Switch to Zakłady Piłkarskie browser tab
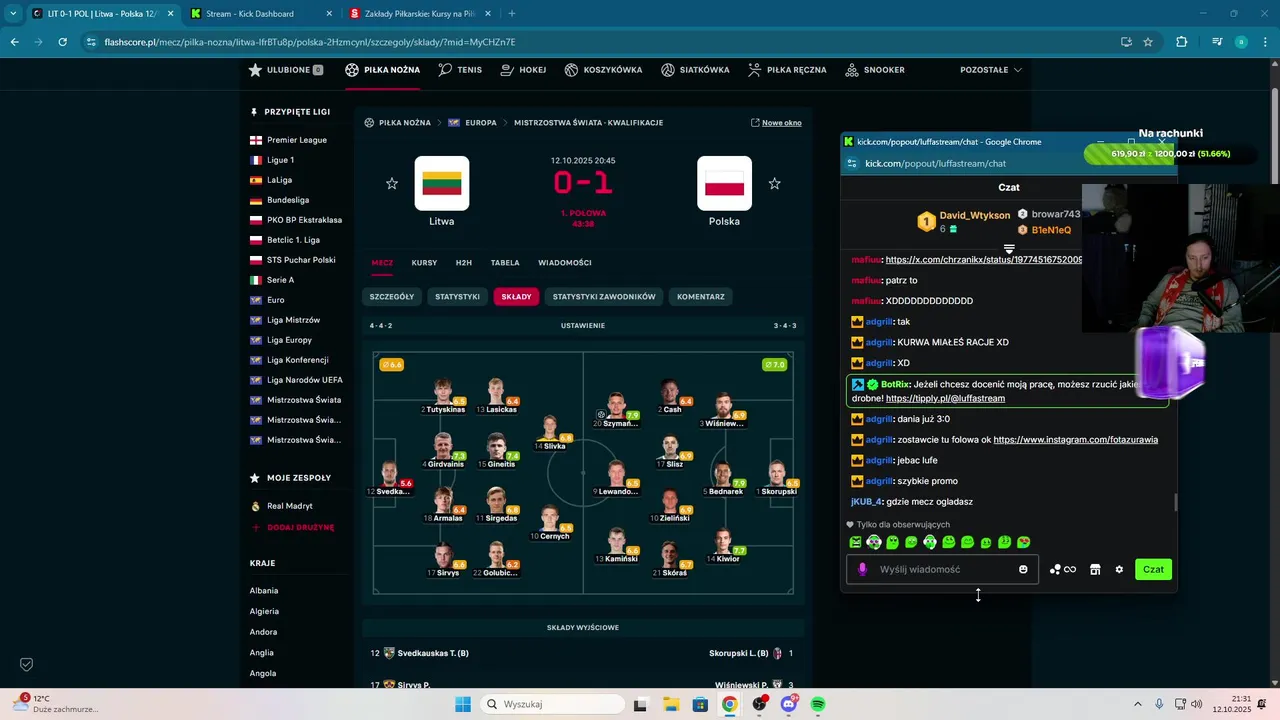1280x720 pixels. 420,14
